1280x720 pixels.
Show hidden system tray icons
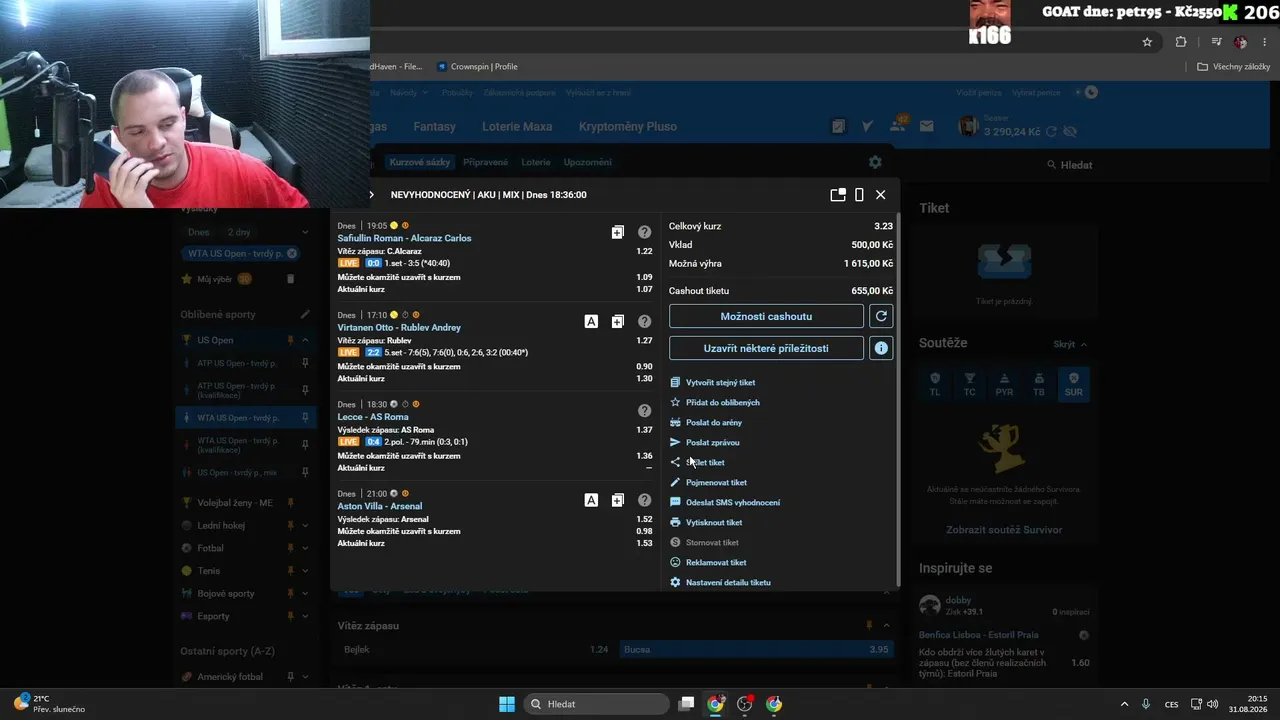(1124, 704)
